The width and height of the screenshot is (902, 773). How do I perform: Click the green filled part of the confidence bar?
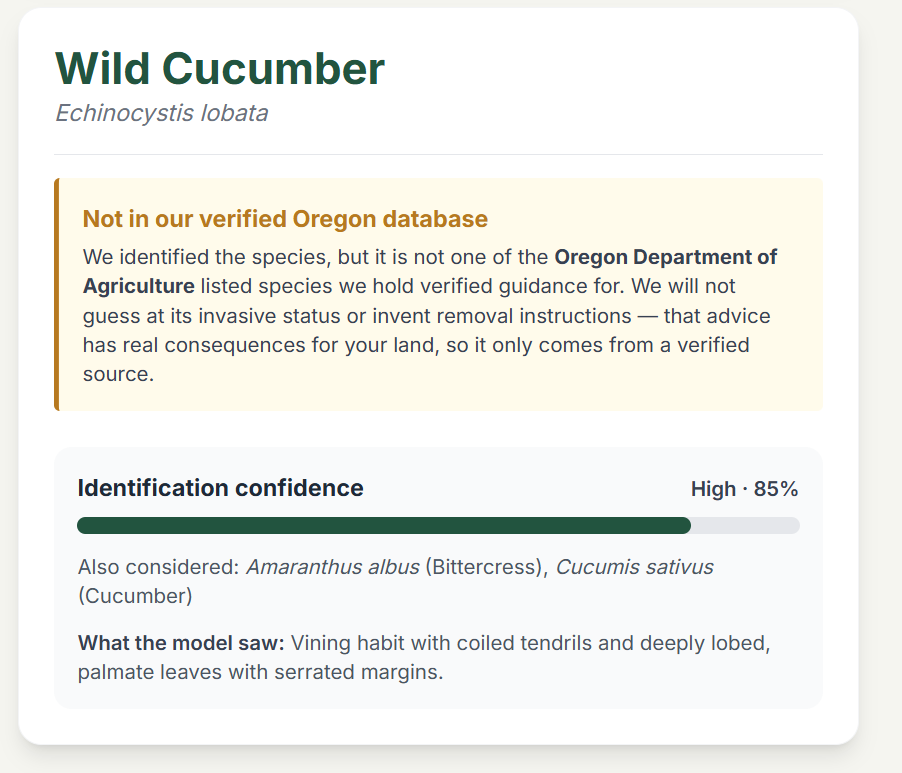(x=384, y=525)
